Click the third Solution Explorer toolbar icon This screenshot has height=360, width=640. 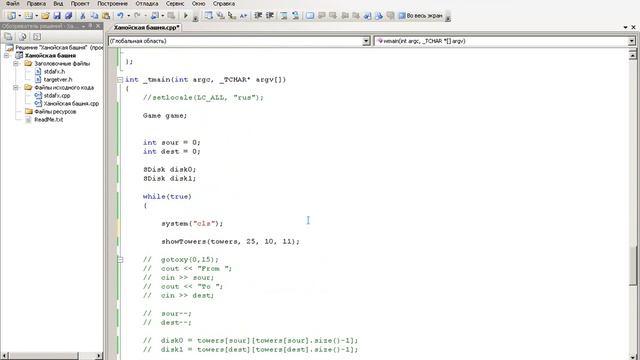click(x=37, y=37)
